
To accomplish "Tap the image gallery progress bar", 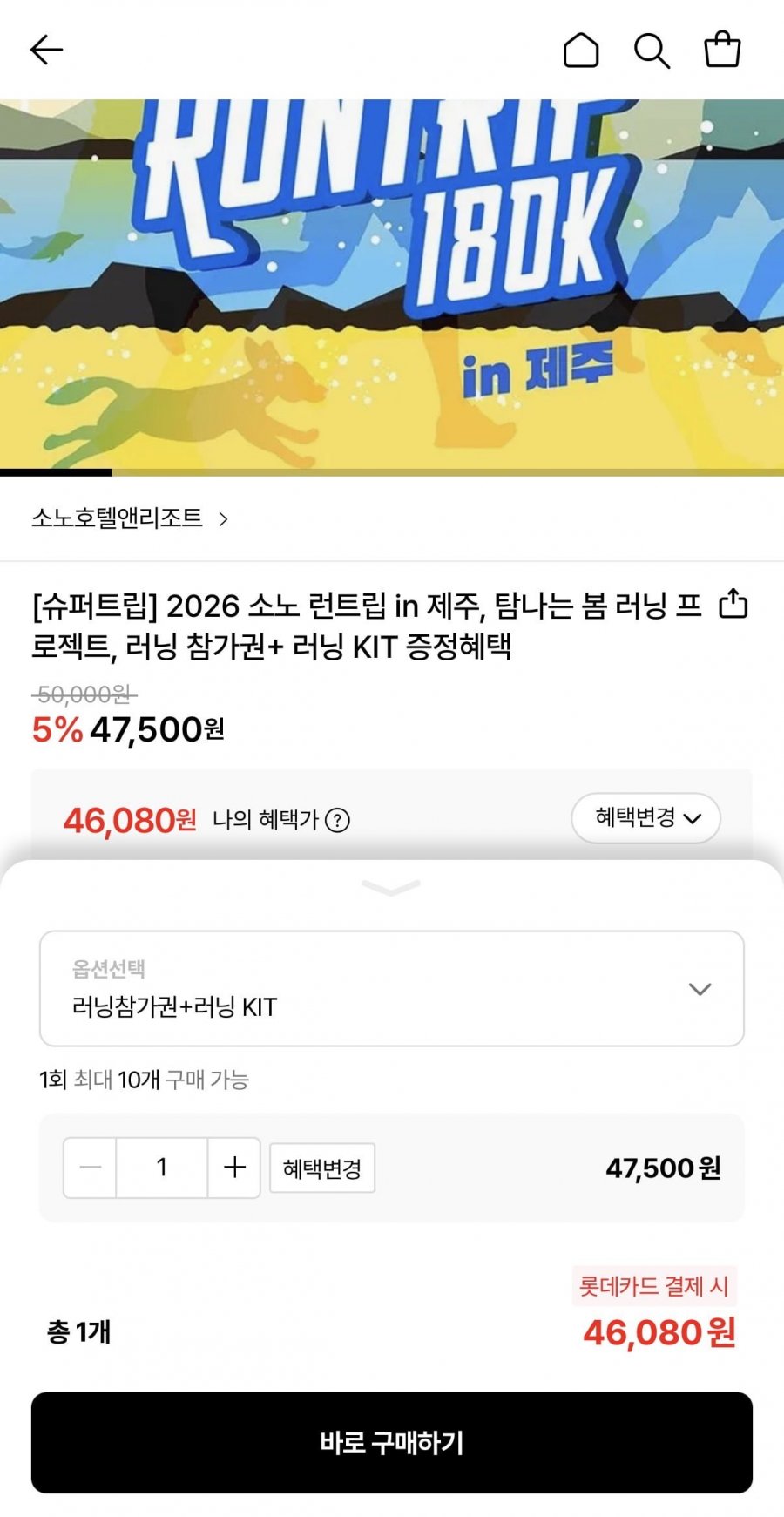I will 392,472.
